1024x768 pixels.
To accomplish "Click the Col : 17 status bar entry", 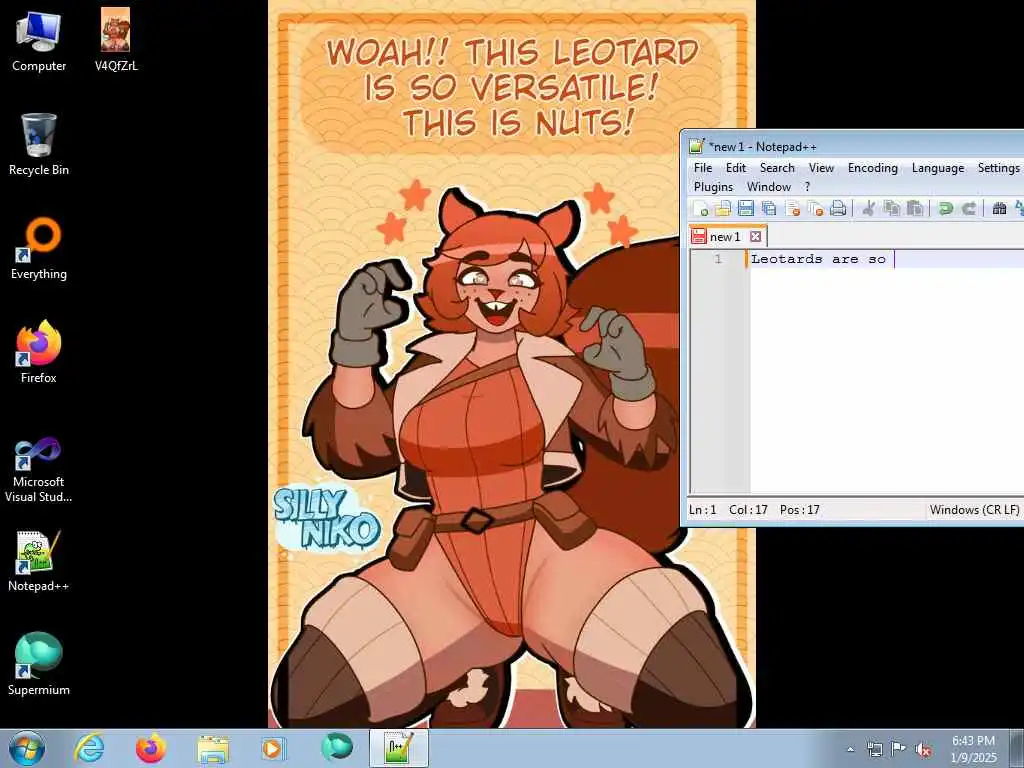I will (748, 510).
